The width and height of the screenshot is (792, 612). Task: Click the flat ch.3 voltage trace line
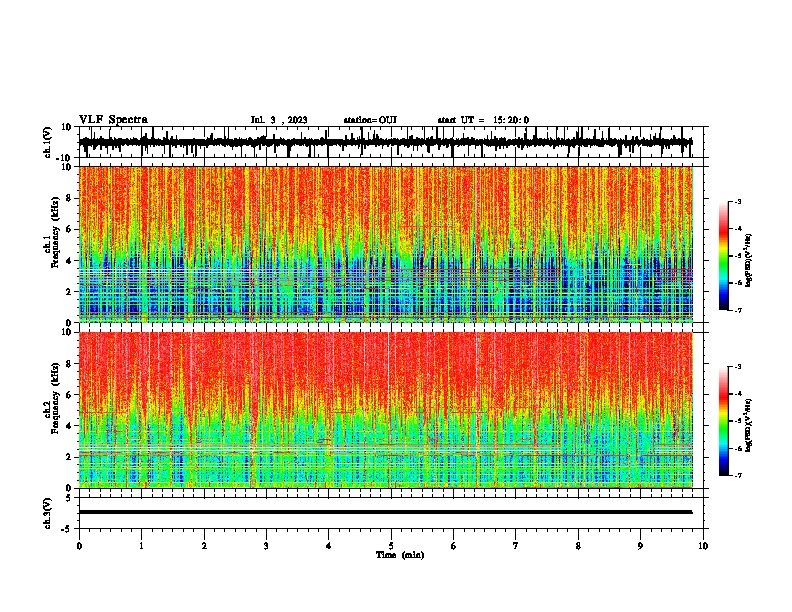[386, 512]
